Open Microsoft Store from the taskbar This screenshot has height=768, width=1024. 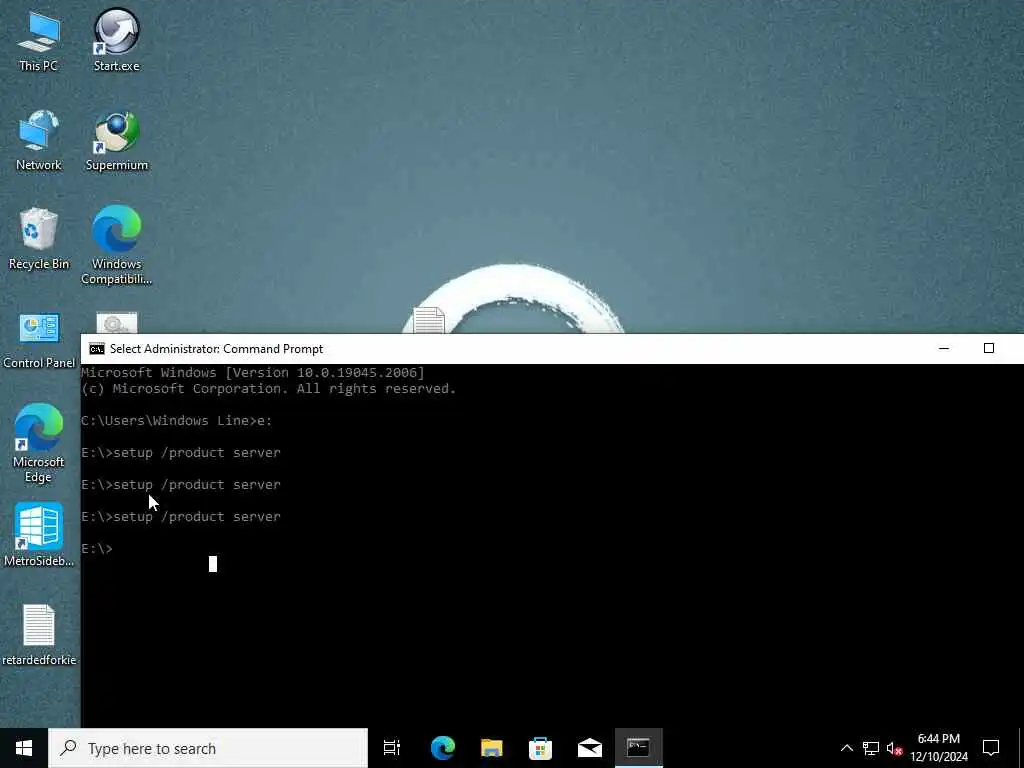[540, 748]
